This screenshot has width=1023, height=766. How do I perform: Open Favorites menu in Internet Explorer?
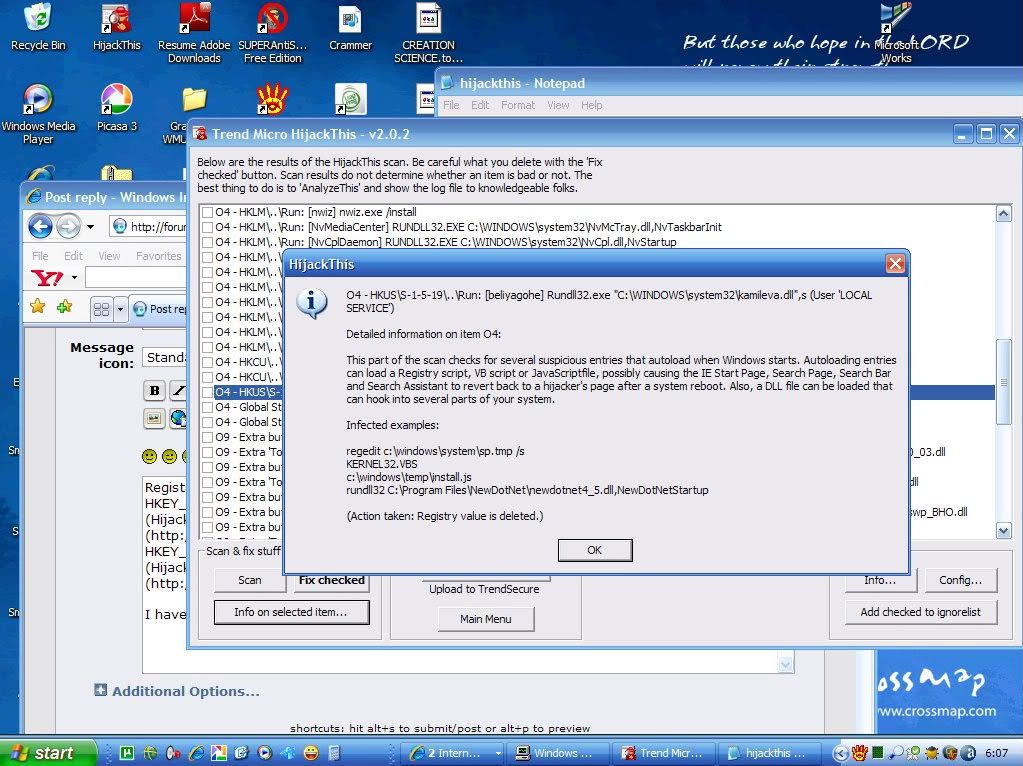click(x=159, y=256)
